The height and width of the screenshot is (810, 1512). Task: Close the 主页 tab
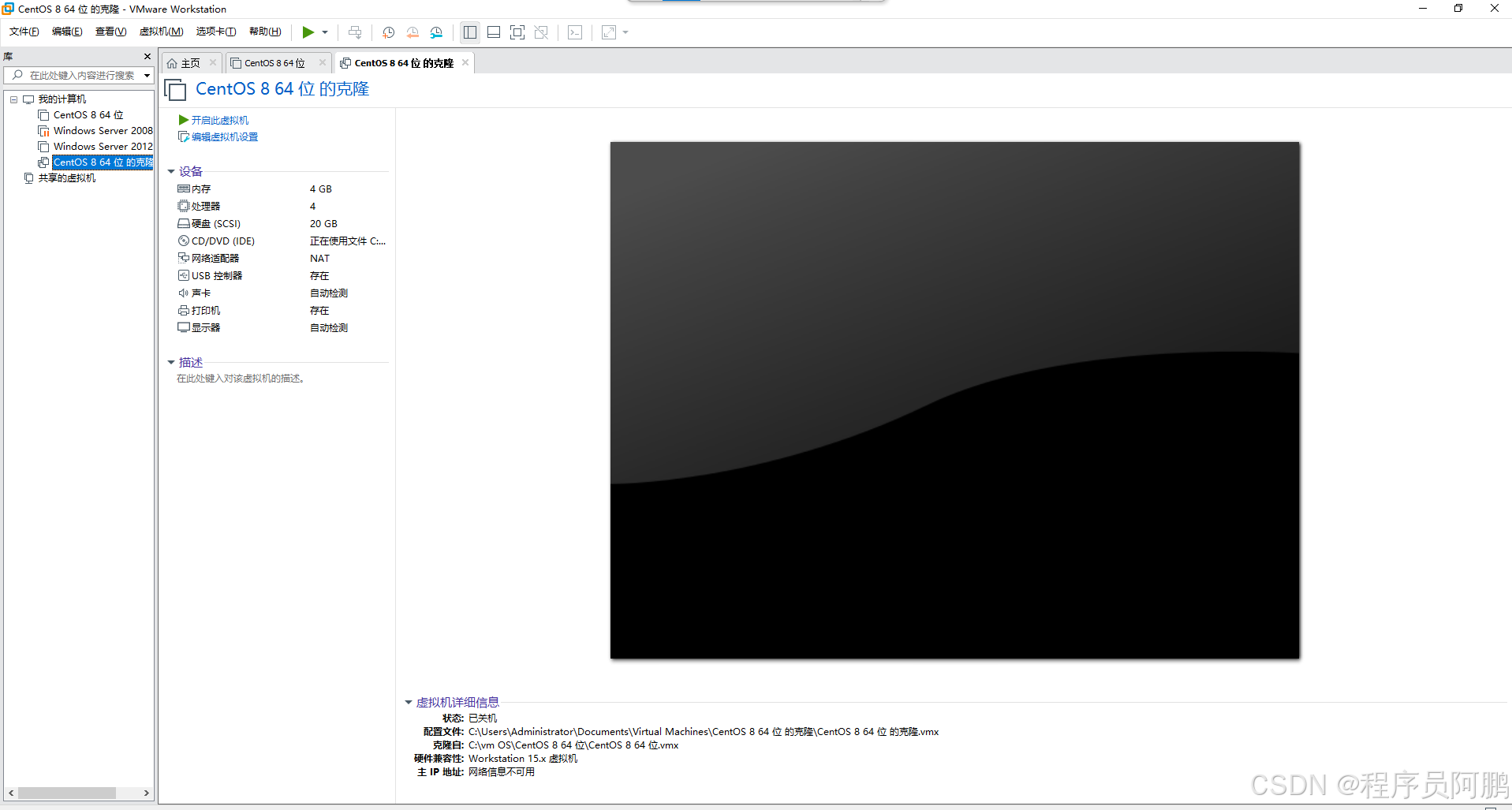pos(213,62)
